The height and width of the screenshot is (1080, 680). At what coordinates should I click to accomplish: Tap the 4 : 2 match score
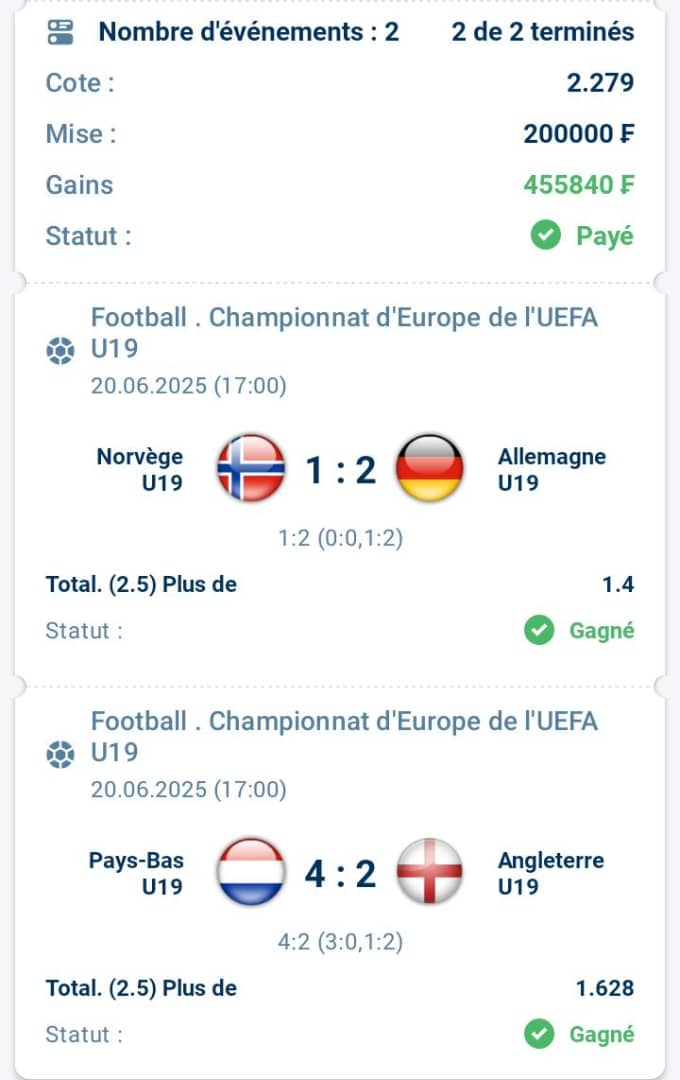click(340, 873)
